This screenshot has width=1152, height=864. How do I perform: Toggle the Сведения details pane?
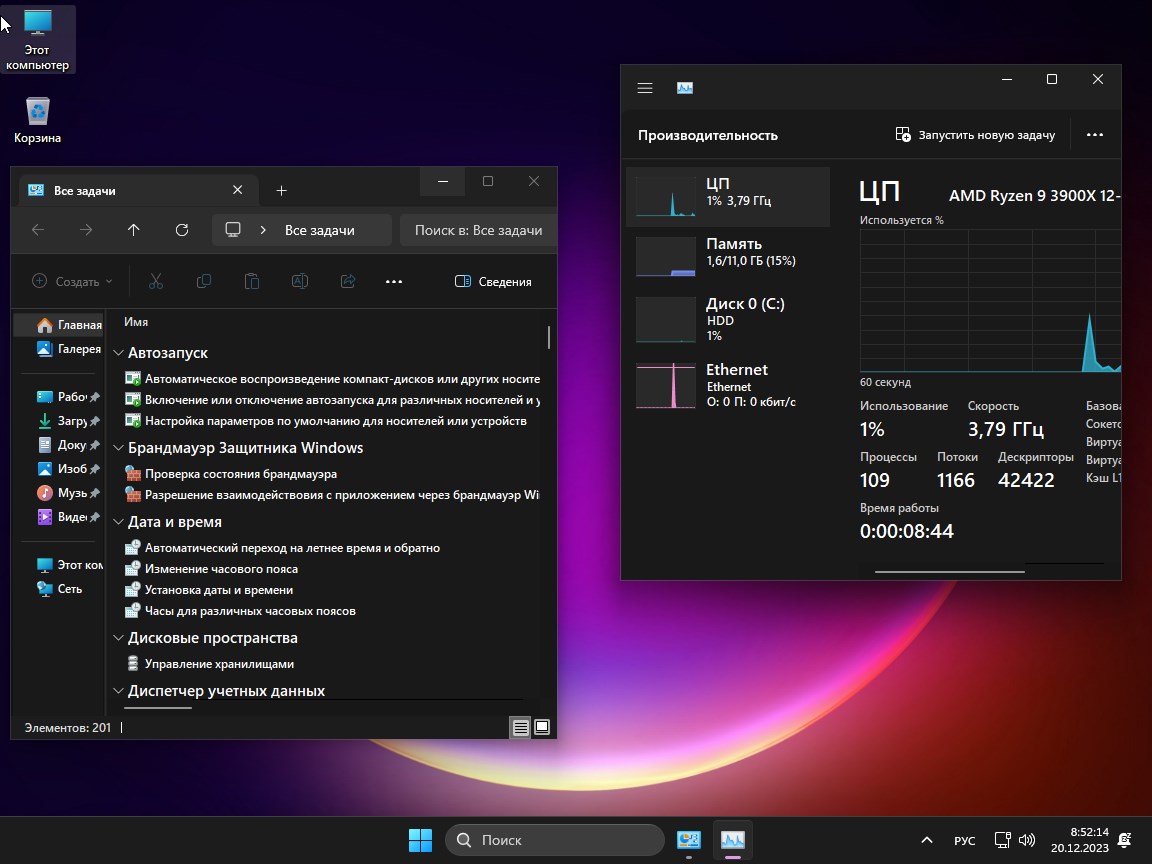pos(493,282)
